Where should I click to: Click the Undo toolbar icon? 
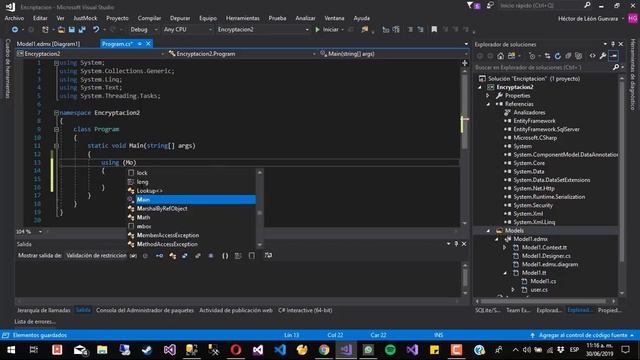[x=96, y=29]
